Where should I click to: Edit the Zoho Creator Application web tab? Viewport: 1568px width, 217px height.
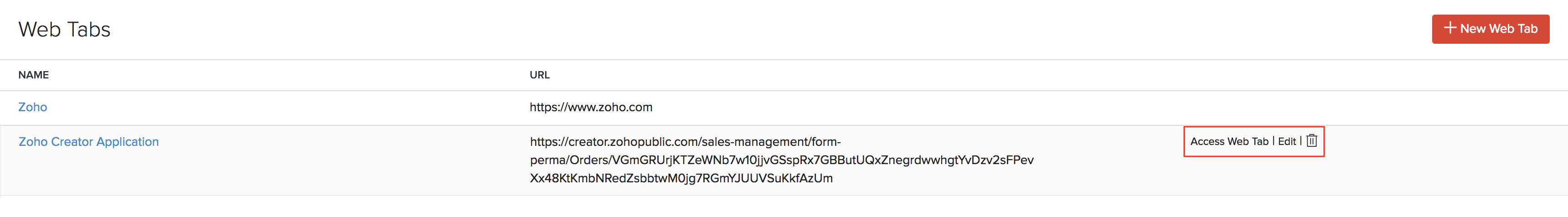coord(1287,141)
